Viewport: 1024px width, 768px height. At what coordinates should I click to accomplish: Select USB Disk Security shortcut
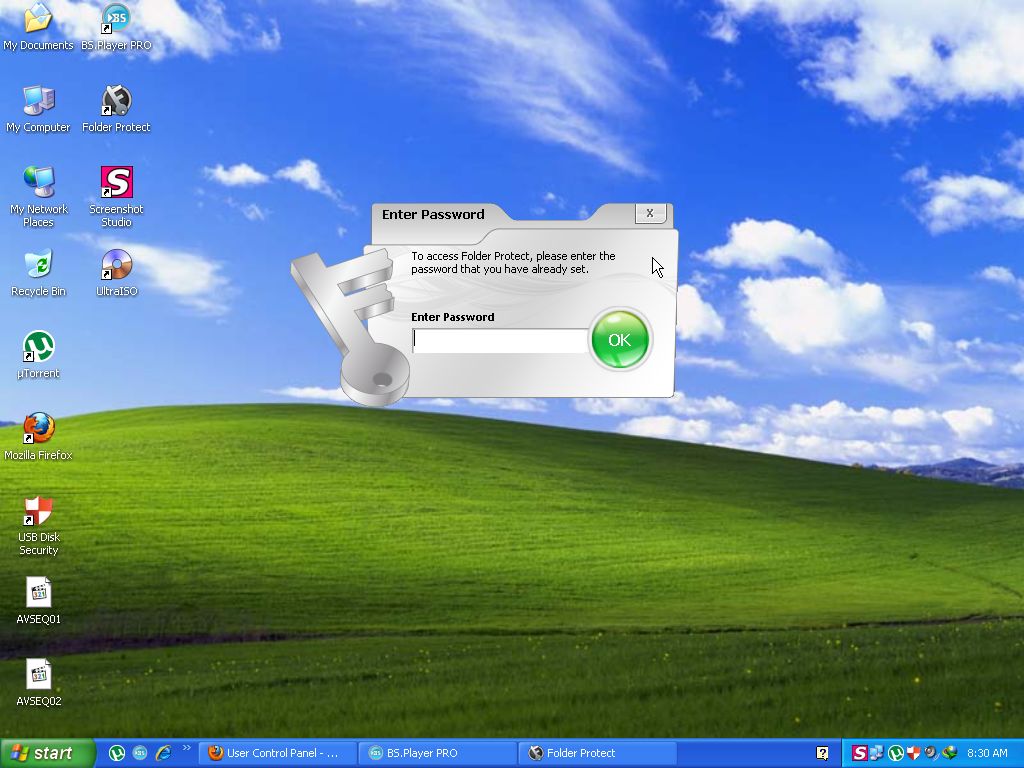(39, 525)
